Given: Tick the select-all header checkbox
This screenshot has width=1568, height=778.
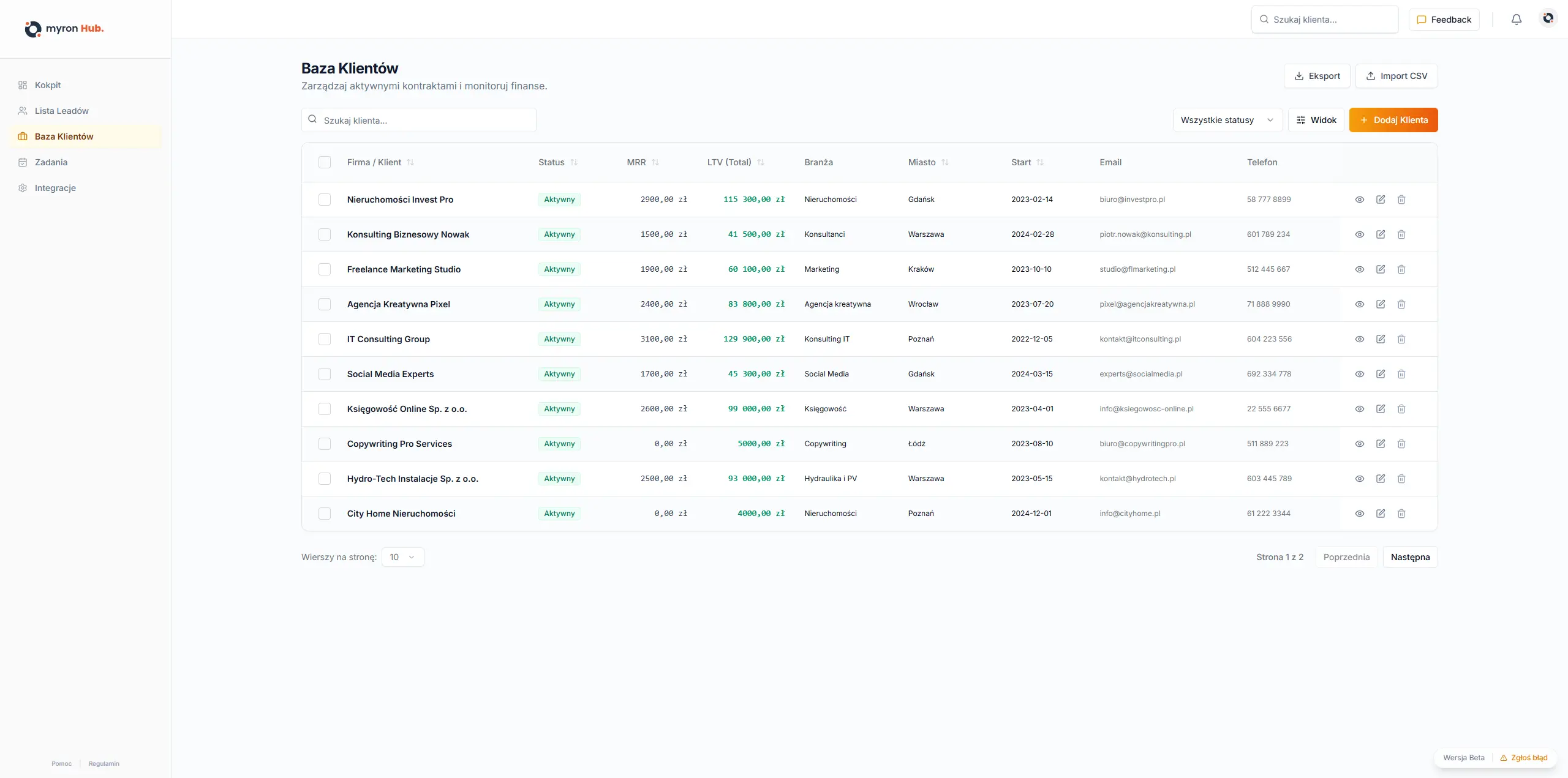Looking at the screenshot, I should [x=325, y=162].
